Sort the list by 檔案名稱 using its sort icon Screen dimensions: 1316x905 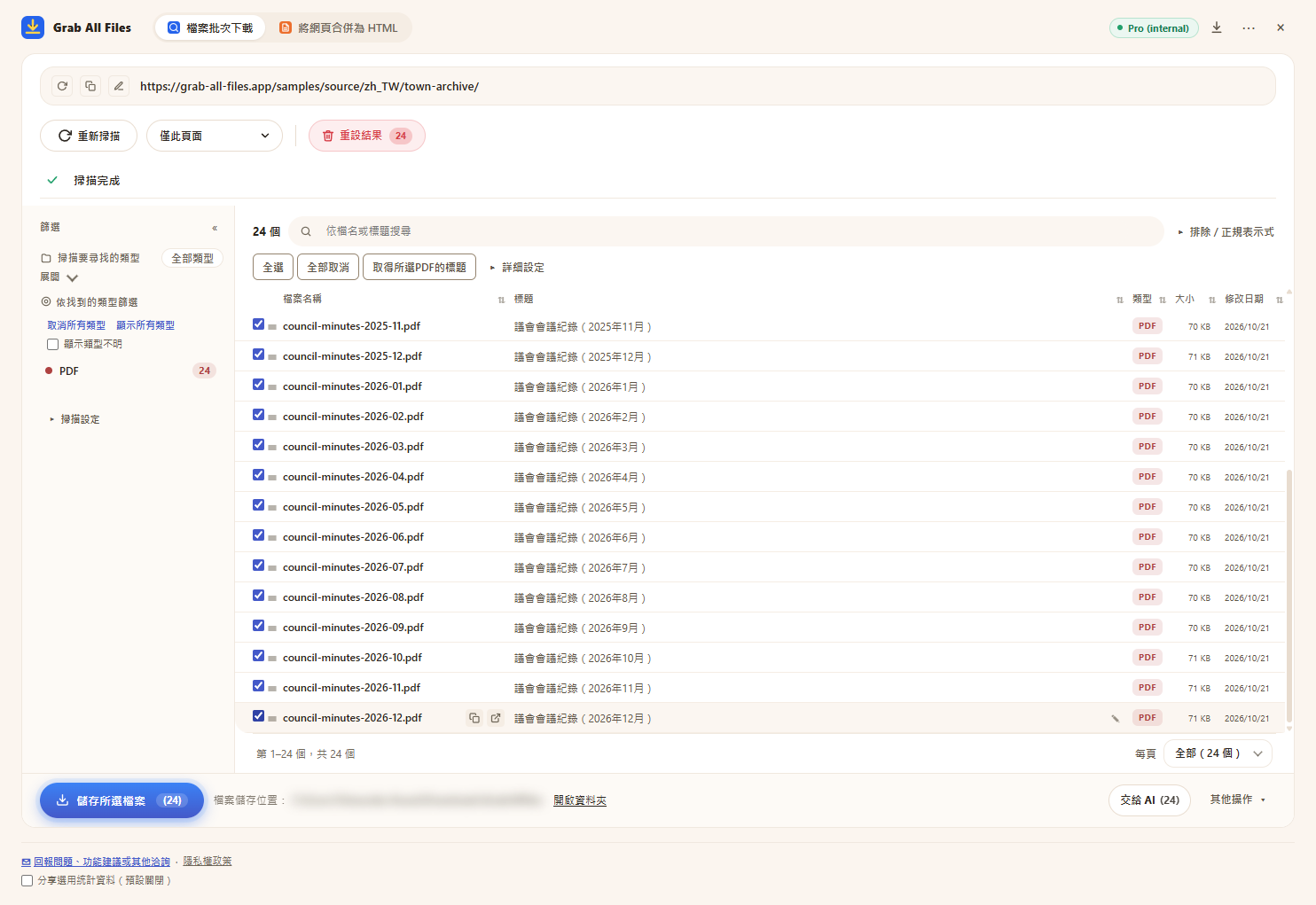coord(501,300)
